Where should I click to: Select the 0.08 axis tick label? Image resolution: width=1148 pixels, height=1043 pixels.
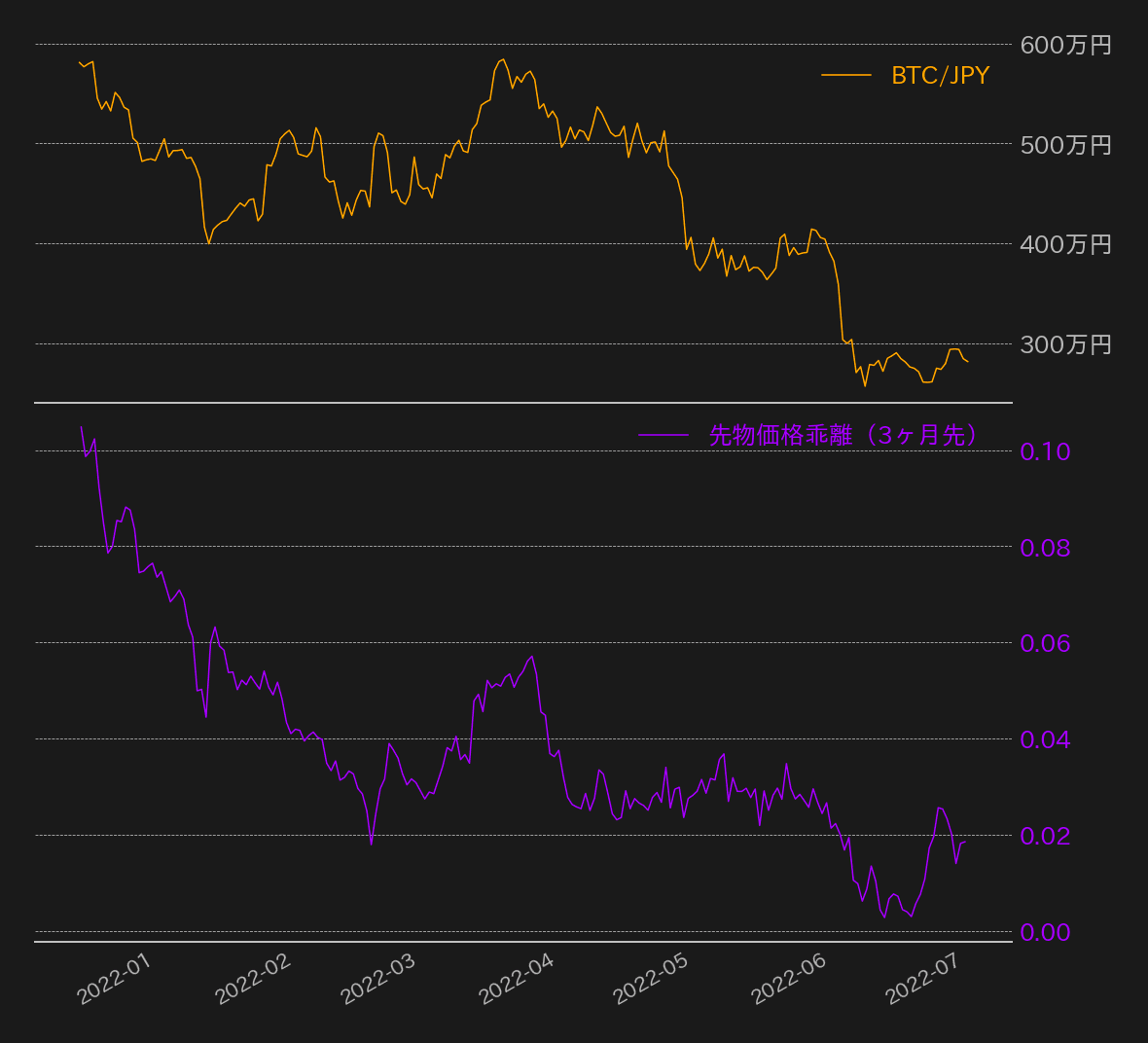coord(1045,548)
